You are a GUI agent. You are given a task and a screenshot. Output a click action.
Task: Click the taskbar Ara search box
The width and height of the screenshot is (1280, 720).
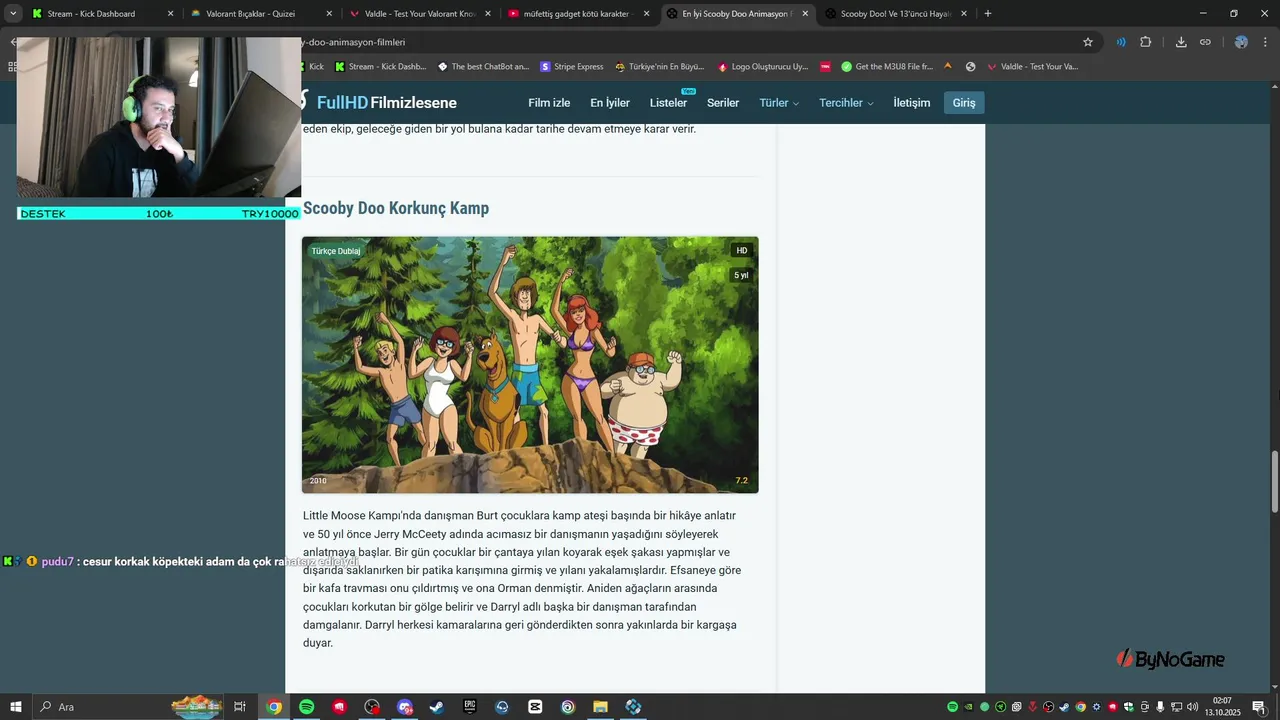pos(130,707)
